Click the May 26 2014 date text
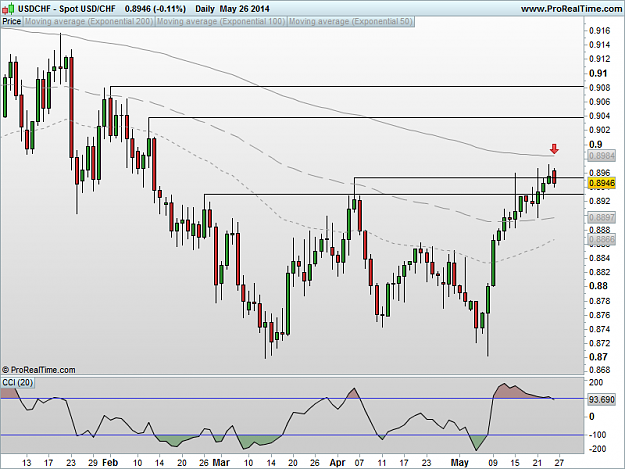The height and width of the screenshot is (469, 625). 245,9
